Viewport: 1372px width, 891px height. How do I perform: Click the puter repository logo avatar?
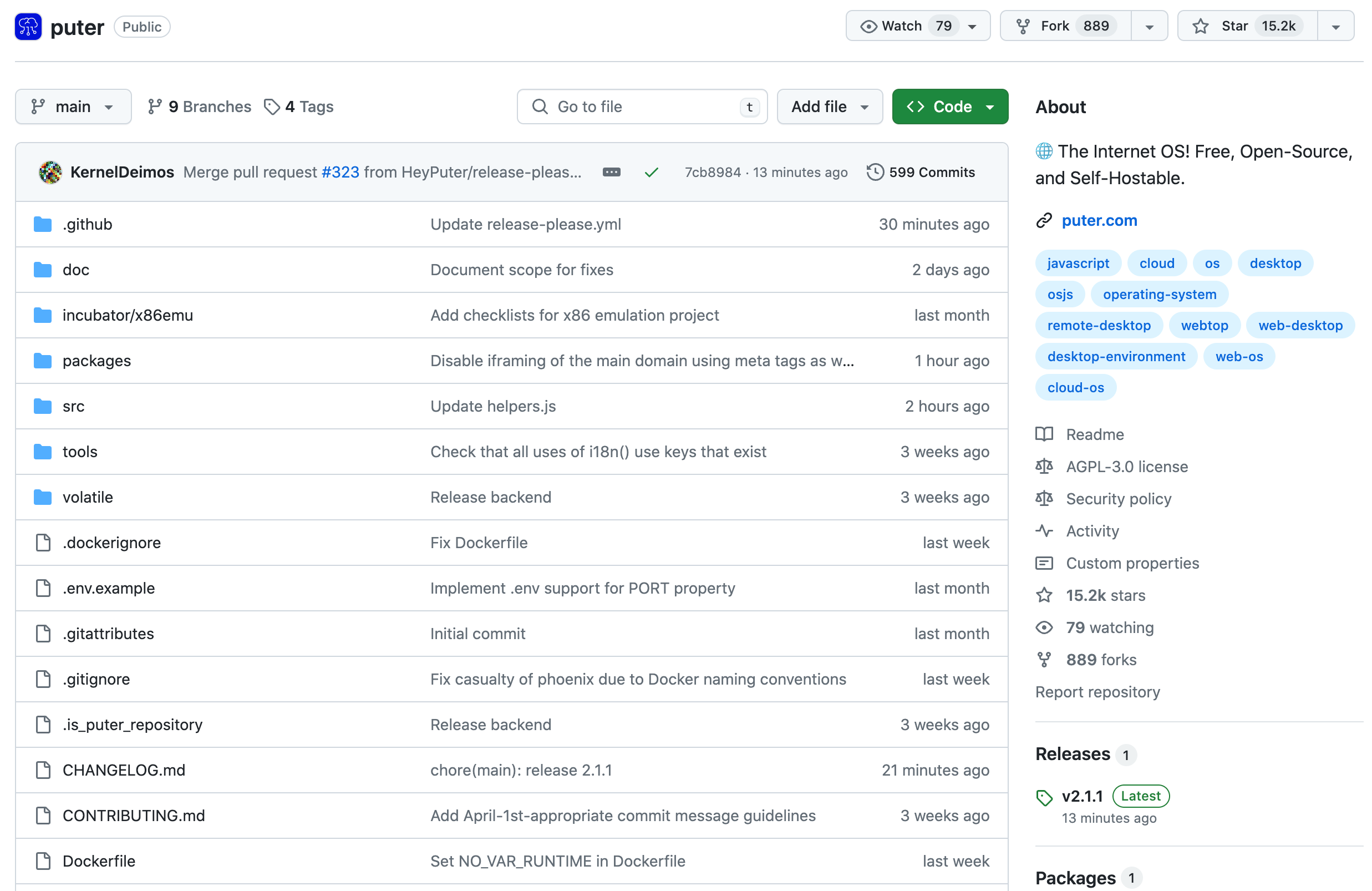coord(28,27)
